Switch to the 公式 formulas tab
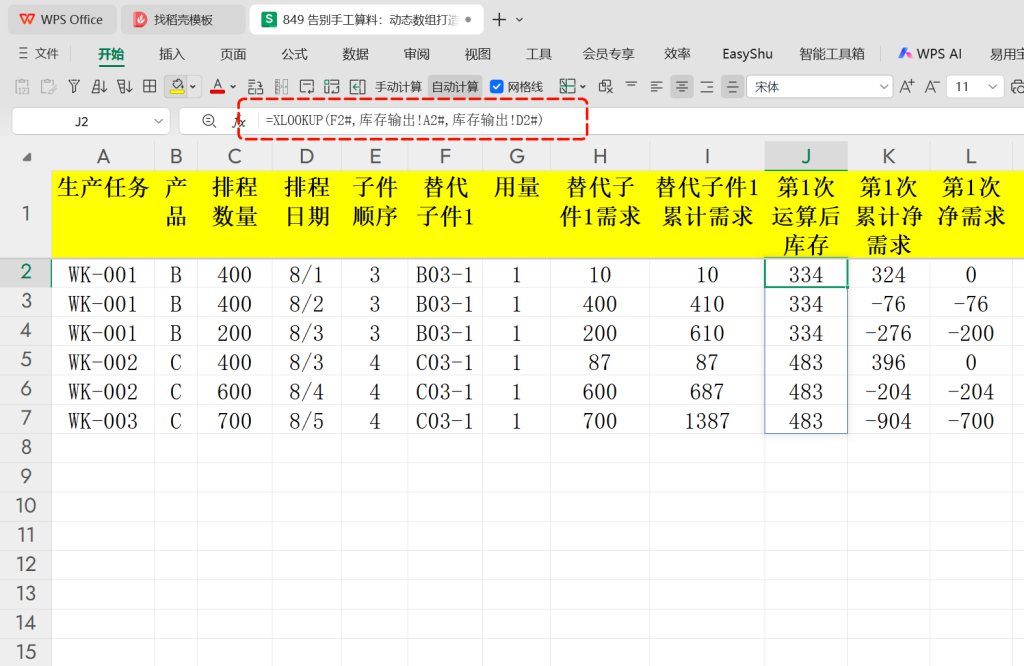This screenshot has width=1024, height=666. pyautogui.click(x=295, y=54)
